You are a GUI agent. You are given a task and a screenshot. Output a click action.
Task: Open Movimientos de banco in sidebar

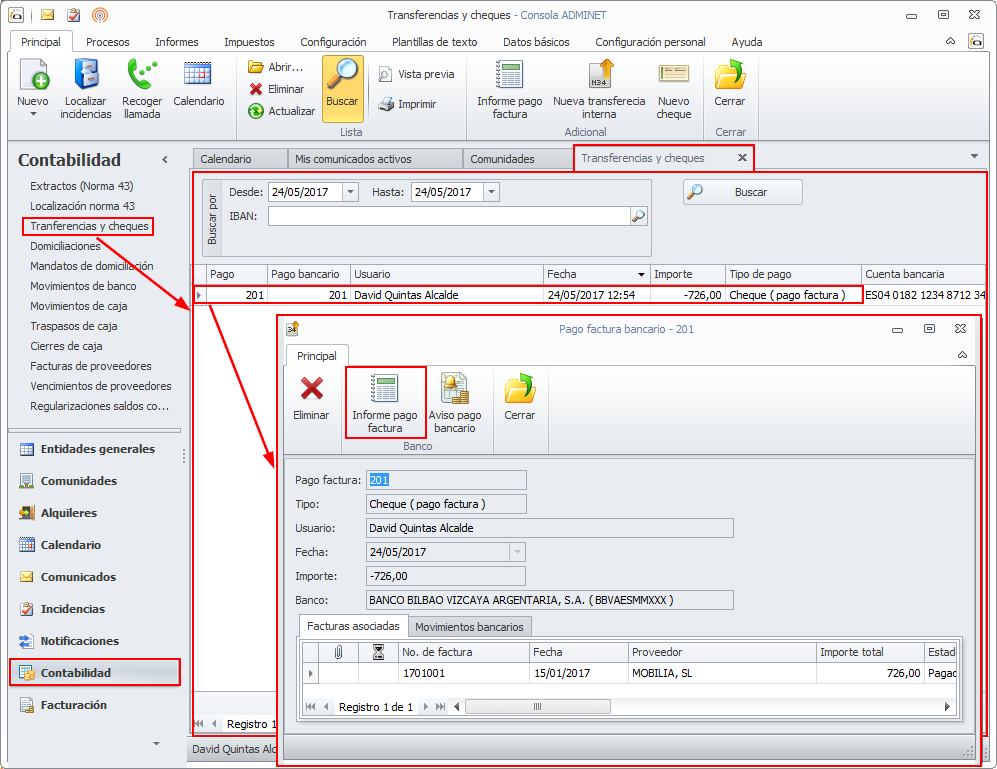coord(83,286)
